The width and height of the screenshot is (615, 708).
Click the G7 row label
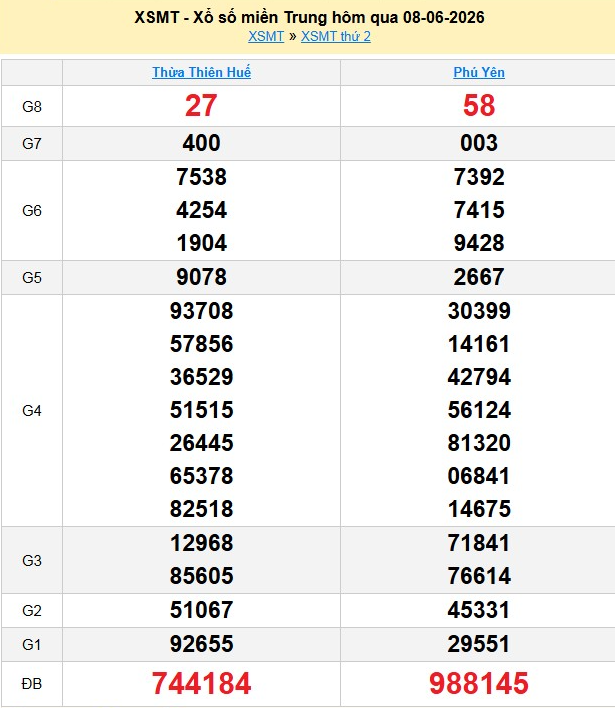32,144
